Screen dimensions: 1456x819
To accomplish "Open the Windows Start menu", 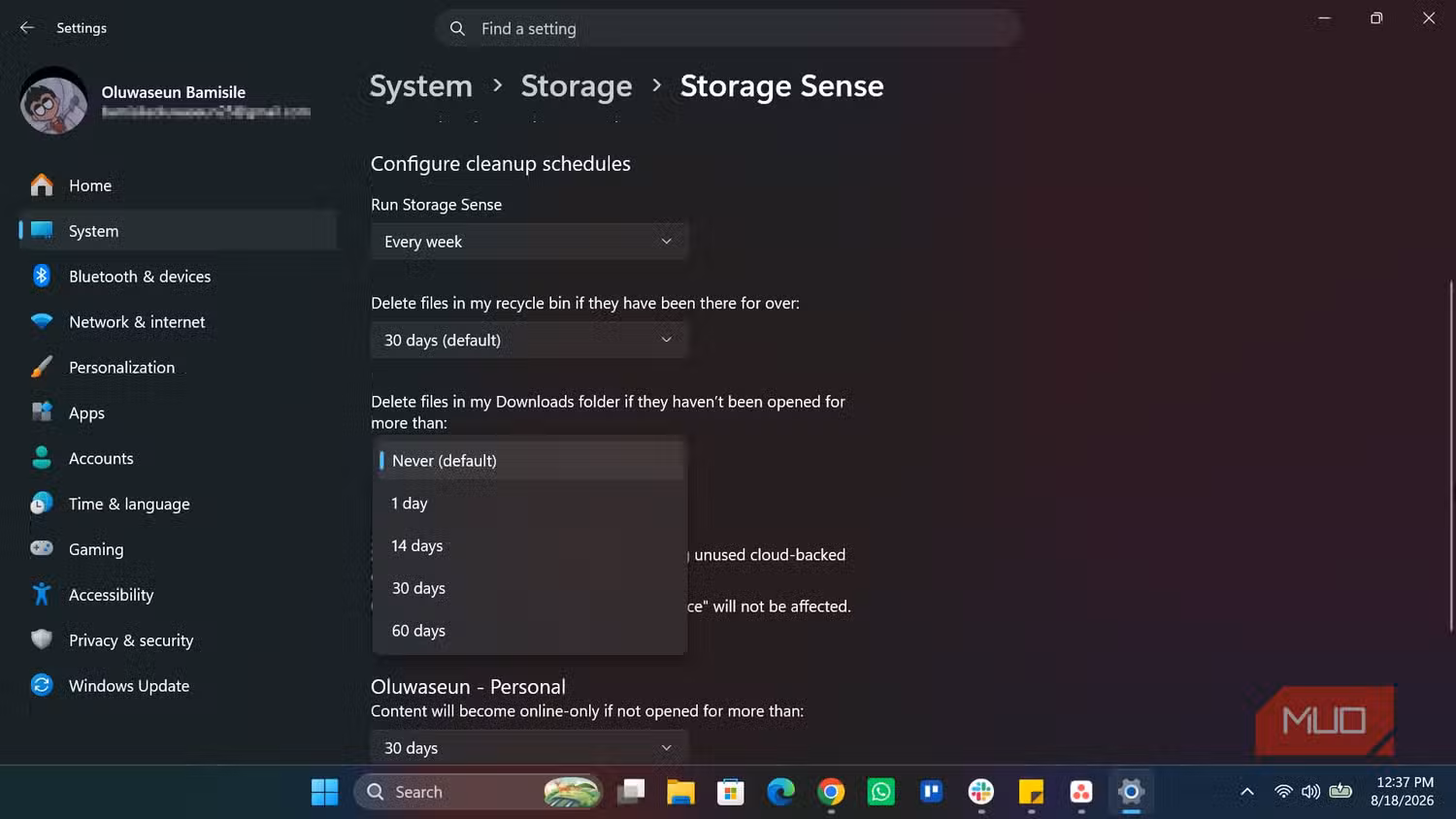I will click(x=324, y=792).
